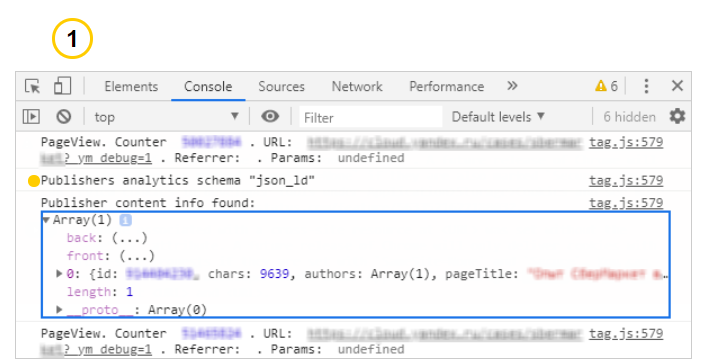Click the Filter input field
Screen dimensions: 708x364
371,117
